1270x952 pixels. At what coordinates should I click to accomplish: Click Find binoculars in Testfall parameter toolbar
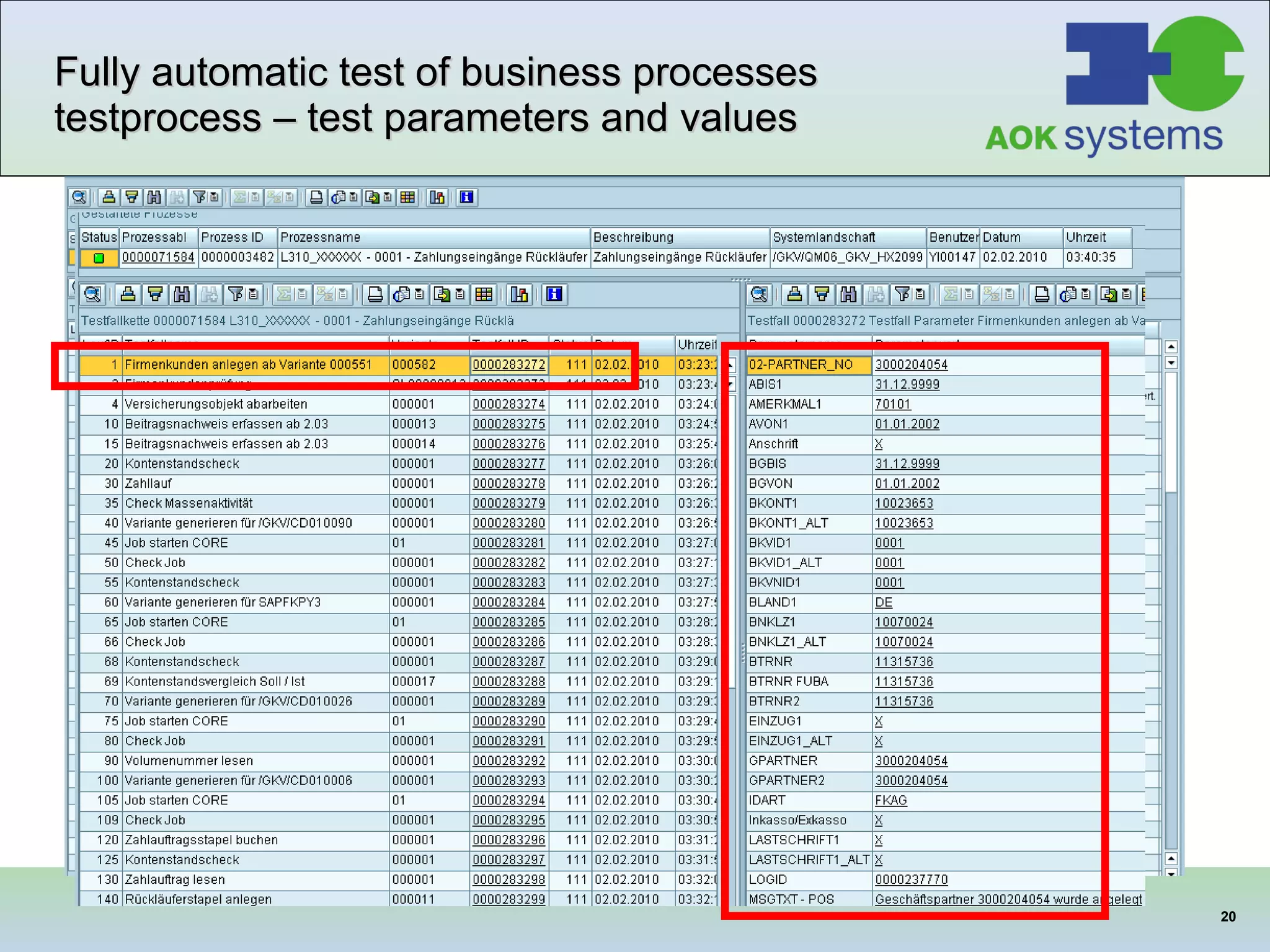pos(848,294)
